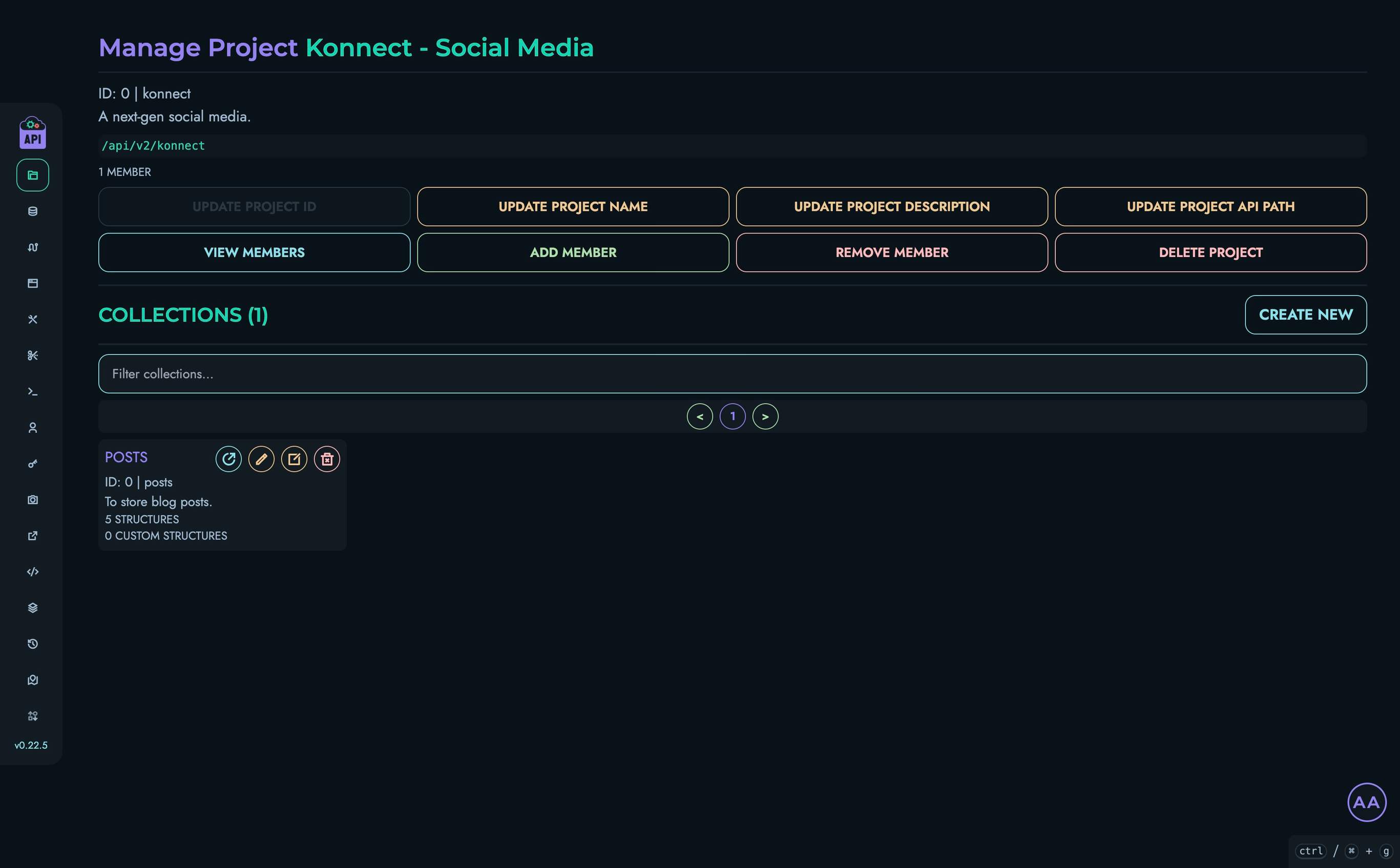Open the code brackets icon in sidebar
The width and height of the screenshot is (1400, 868).
click(x=33, y=572)
